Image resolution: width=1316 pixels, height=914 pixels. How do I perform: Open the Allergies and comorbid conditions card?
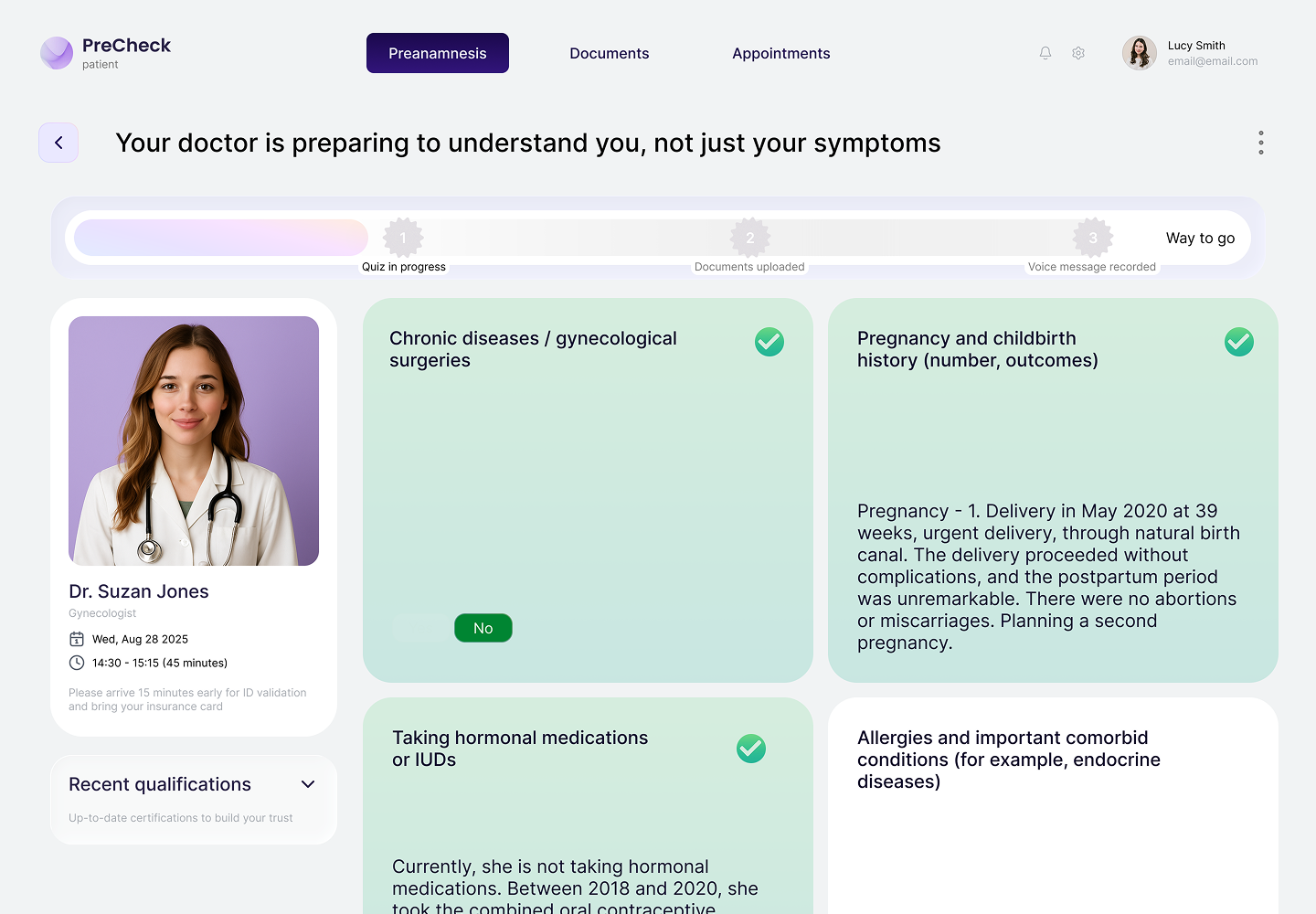point(1053,804)
